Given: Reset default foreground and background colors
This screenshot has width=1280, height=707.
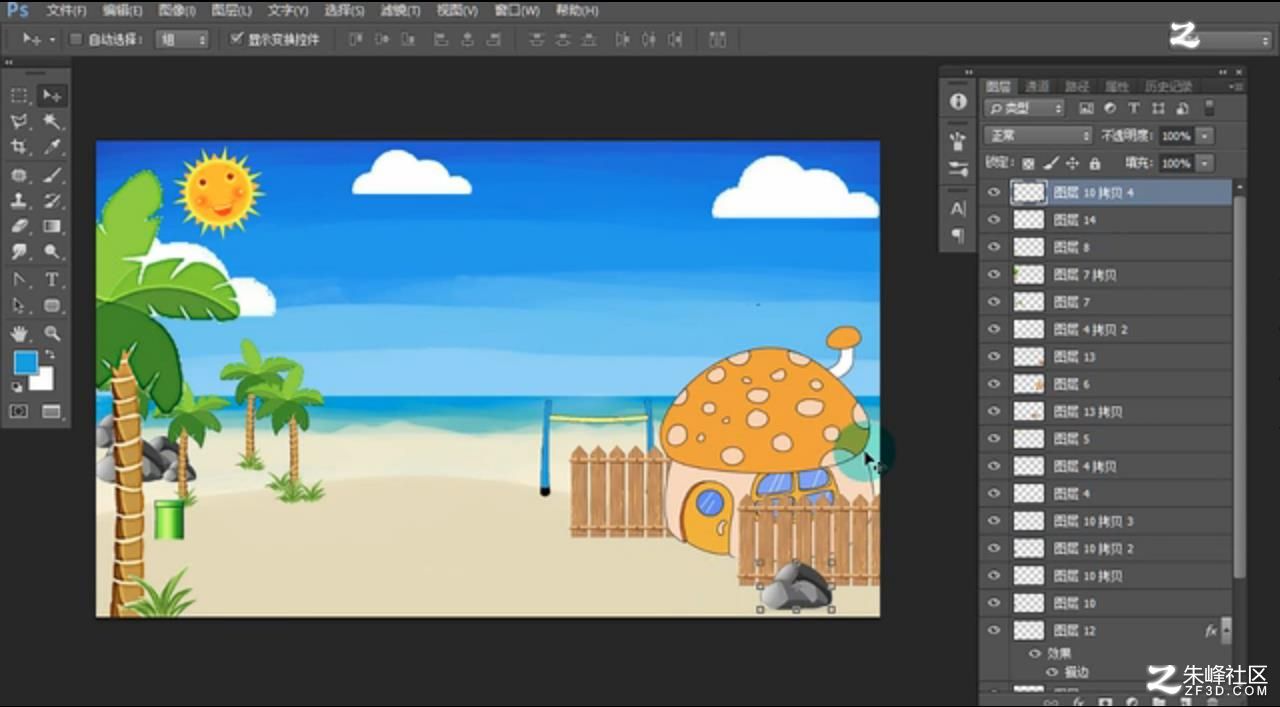Looking at the screenshot, I should click(17, 386).
